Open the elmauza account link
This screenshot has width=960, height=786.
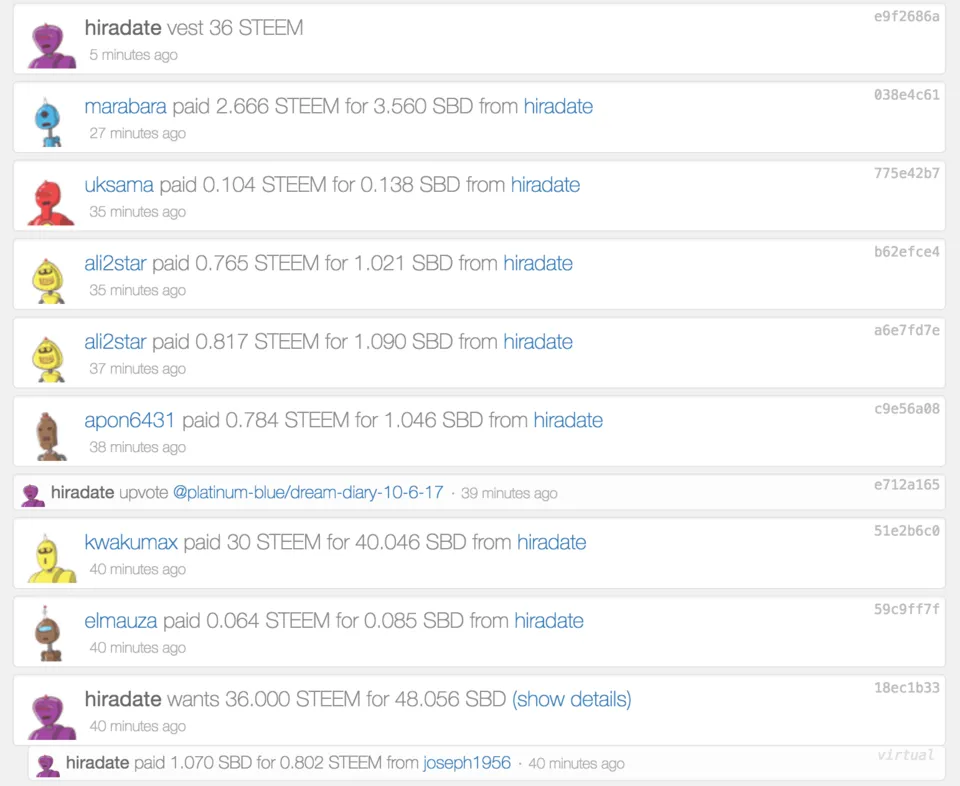121,621
